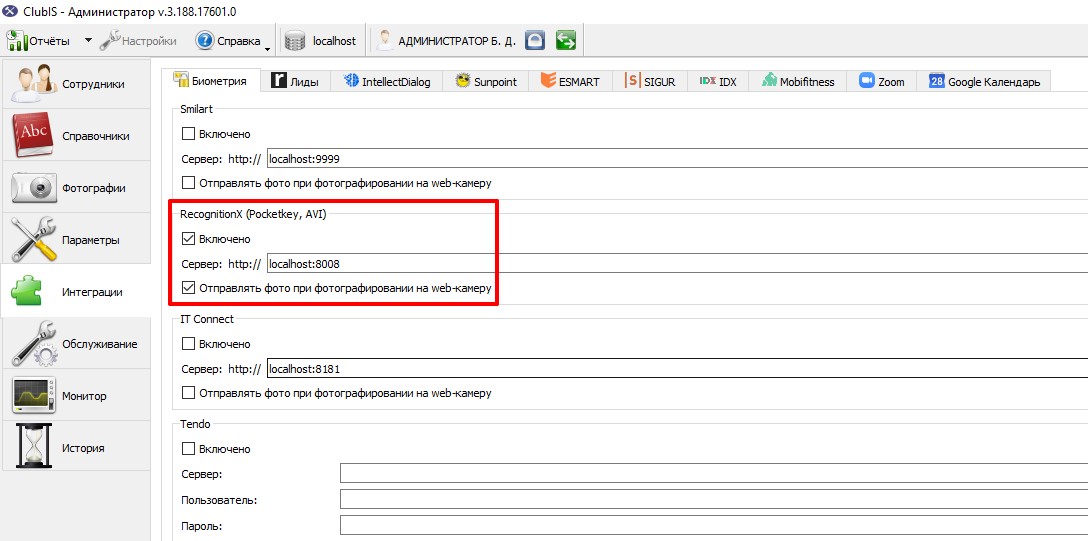This screenshot has height=541, width=1088.
Task: Enable the Smilart Включено checkbox
Action: point(188,134)
